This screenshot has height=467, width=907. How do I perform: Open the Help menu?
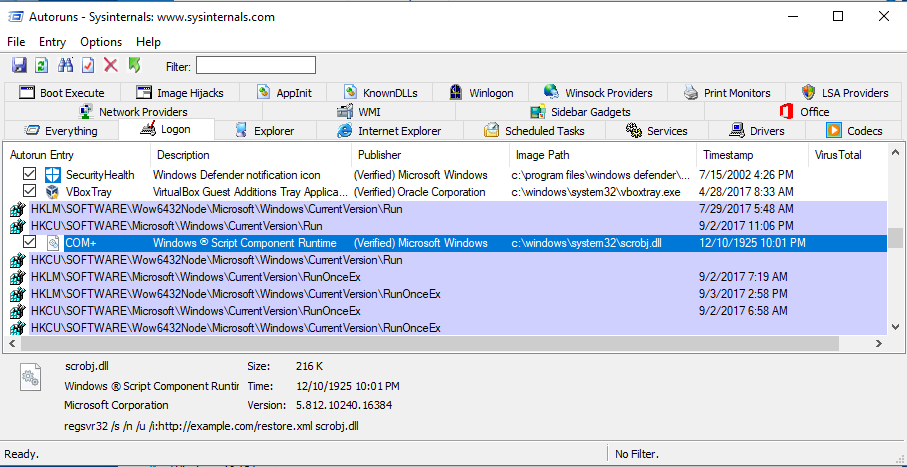148,42
